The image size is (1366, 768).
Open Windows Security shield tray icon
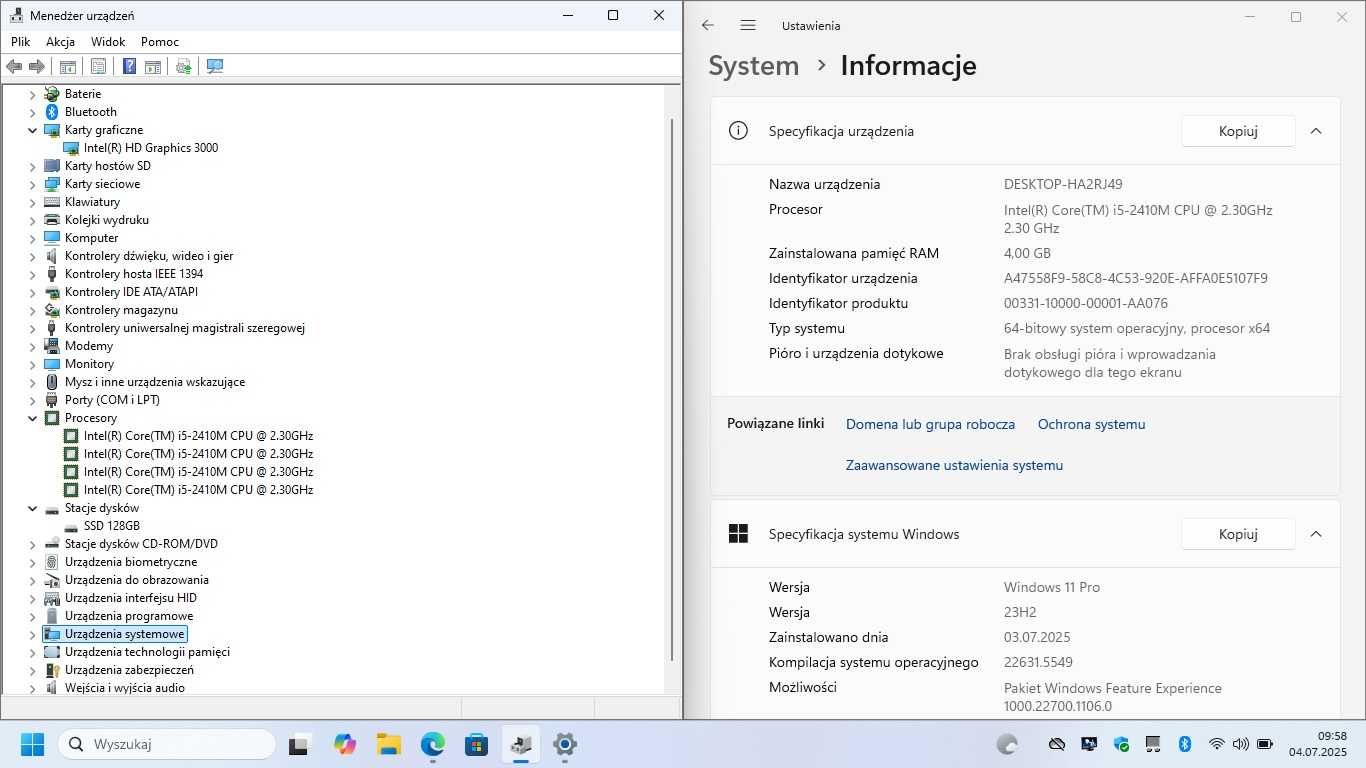(x=1121, y=744)
